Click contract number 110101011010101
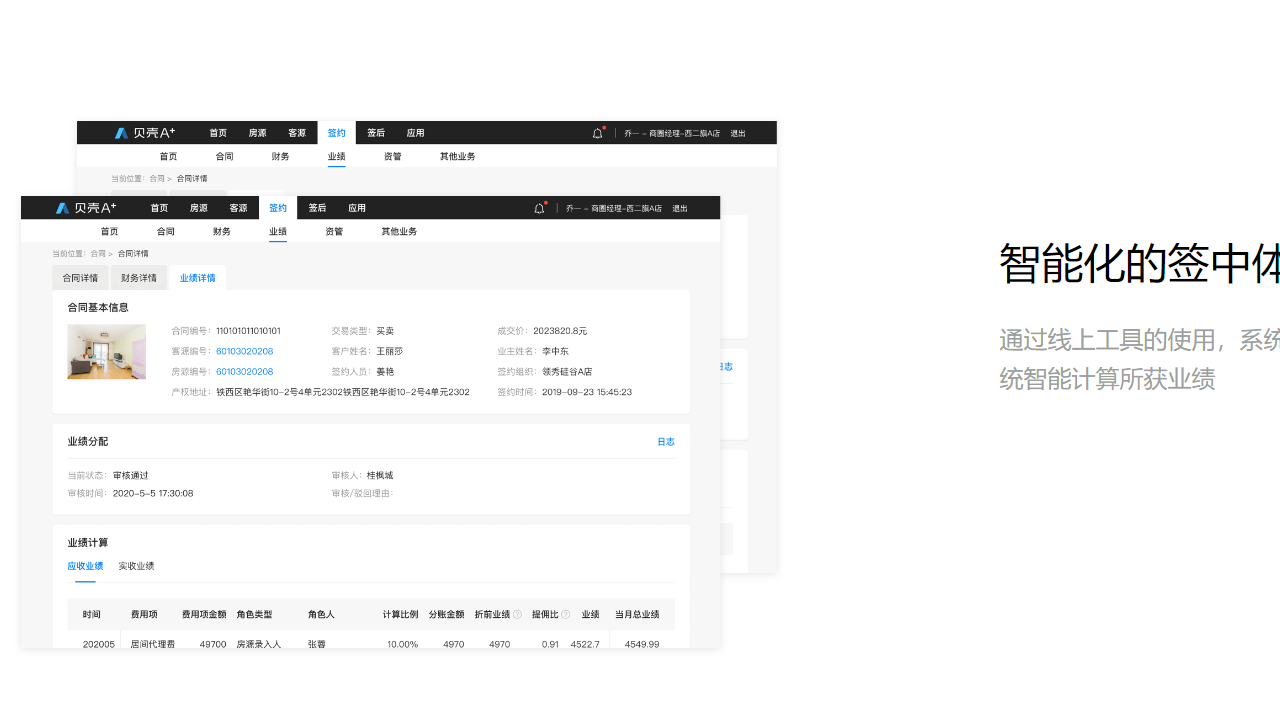This screenshot has width=1280, height=720. click(x=248, y=331)
